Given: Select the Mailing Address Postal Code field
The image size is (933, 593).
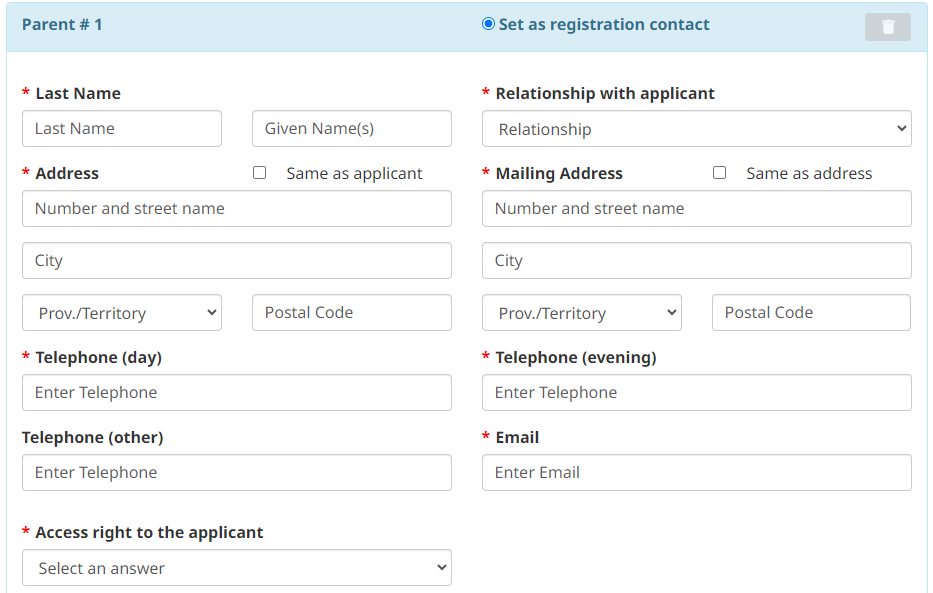Looking at the screenshot, I should (x=811, y=313).
